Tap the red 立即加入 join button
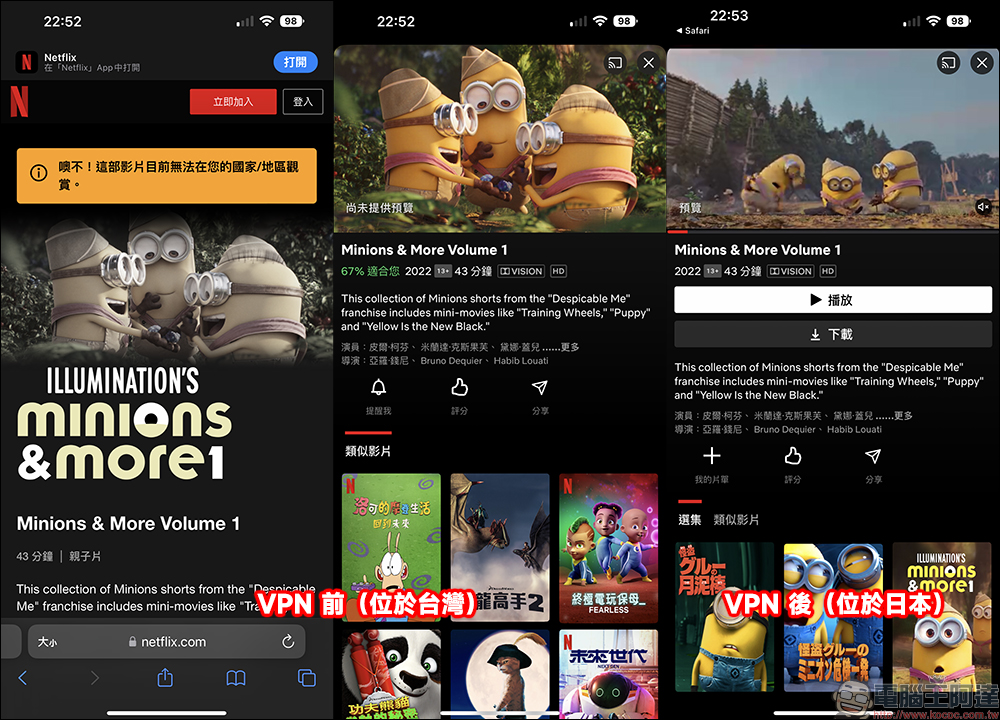This screenshot has width=1000, height=720. tap(233, 101)
